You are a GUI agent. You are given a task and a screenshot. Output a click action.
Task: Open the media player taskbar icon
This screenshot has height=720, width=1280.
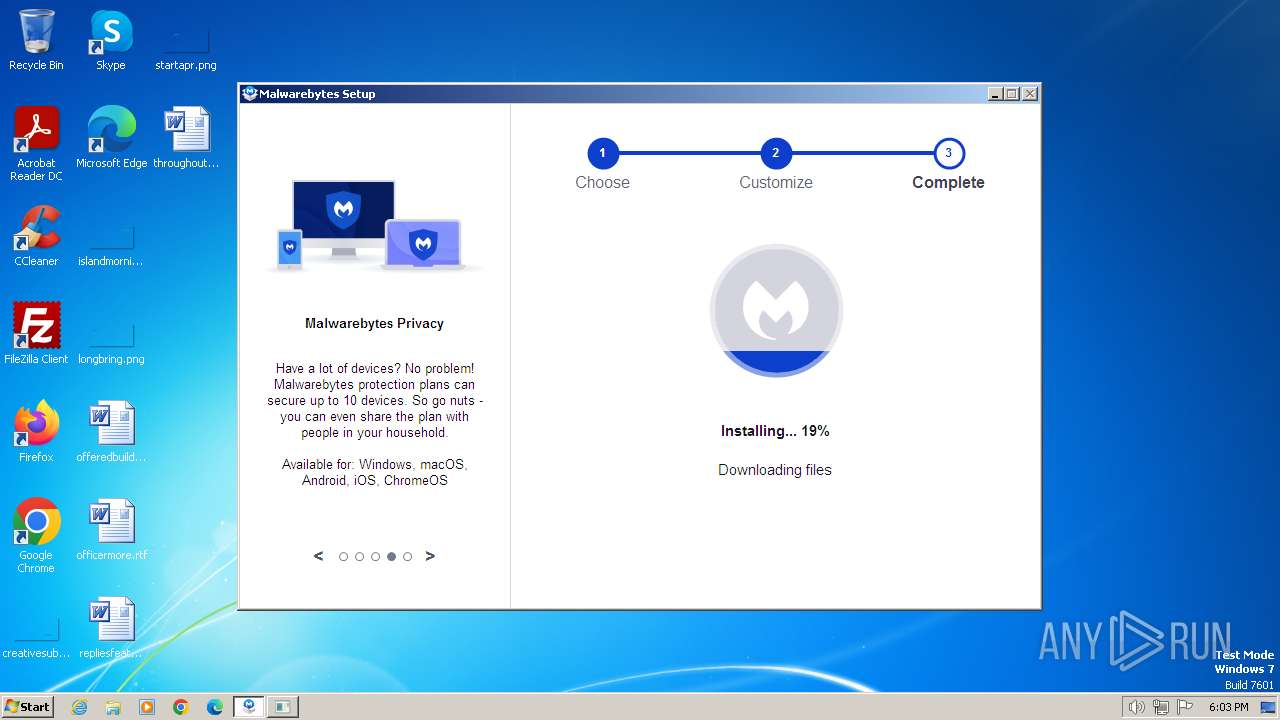click(x=147, y=707)
